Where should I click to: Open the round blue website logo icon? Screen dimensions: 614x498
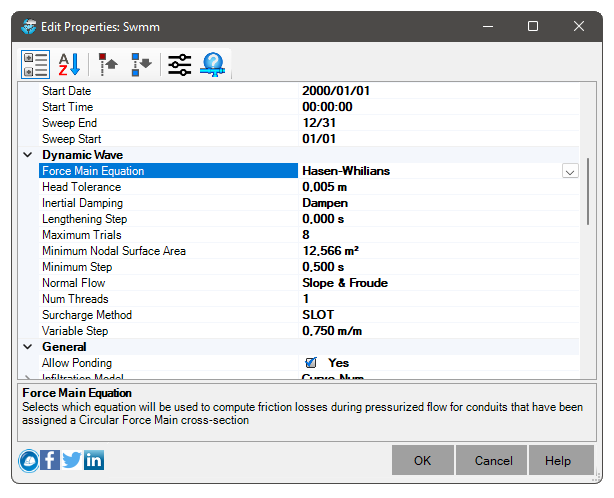(x=29, y=461)
